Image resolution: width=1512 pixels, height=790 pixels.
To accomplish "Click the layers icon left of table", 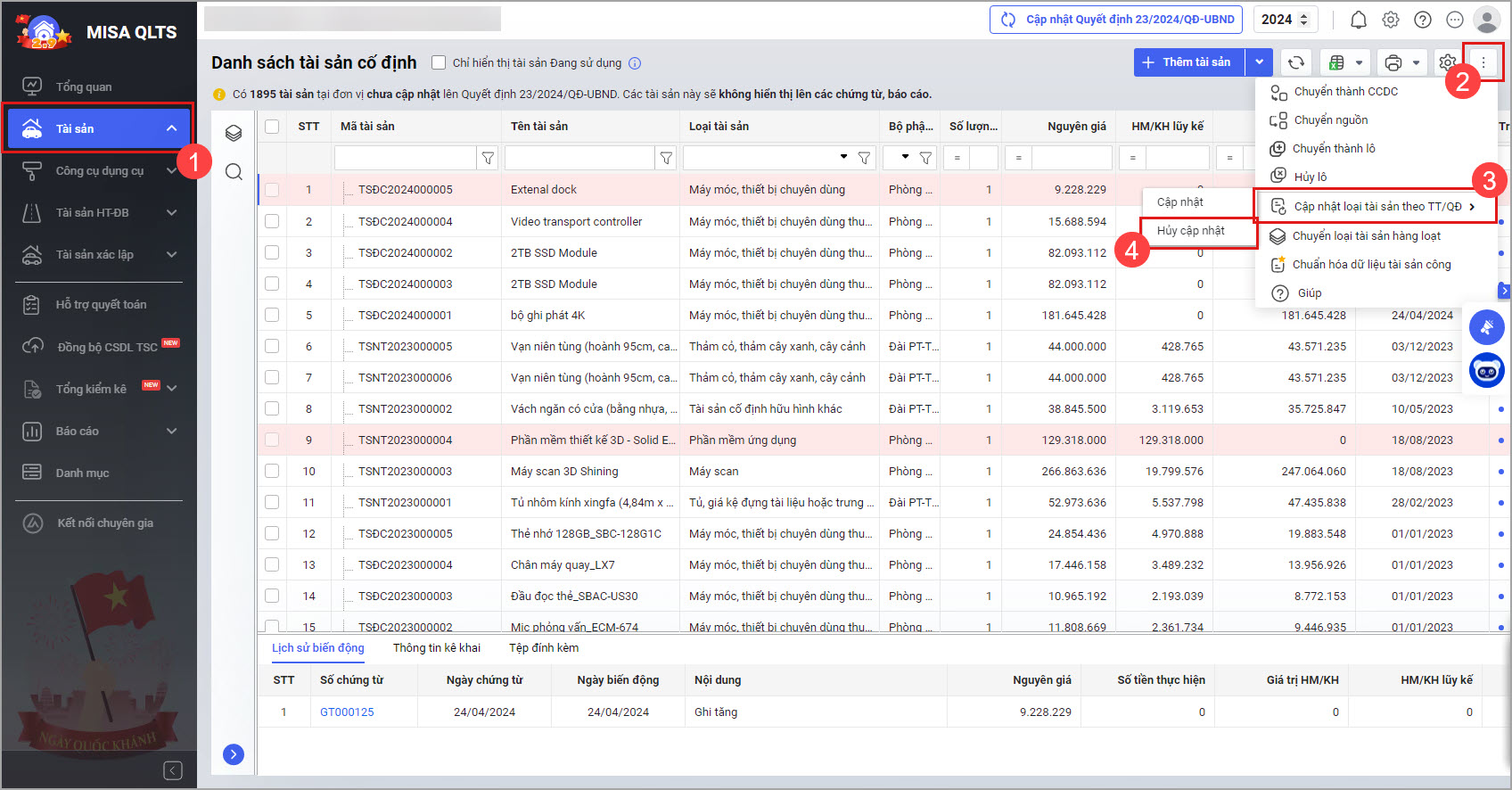I will 234,133.
